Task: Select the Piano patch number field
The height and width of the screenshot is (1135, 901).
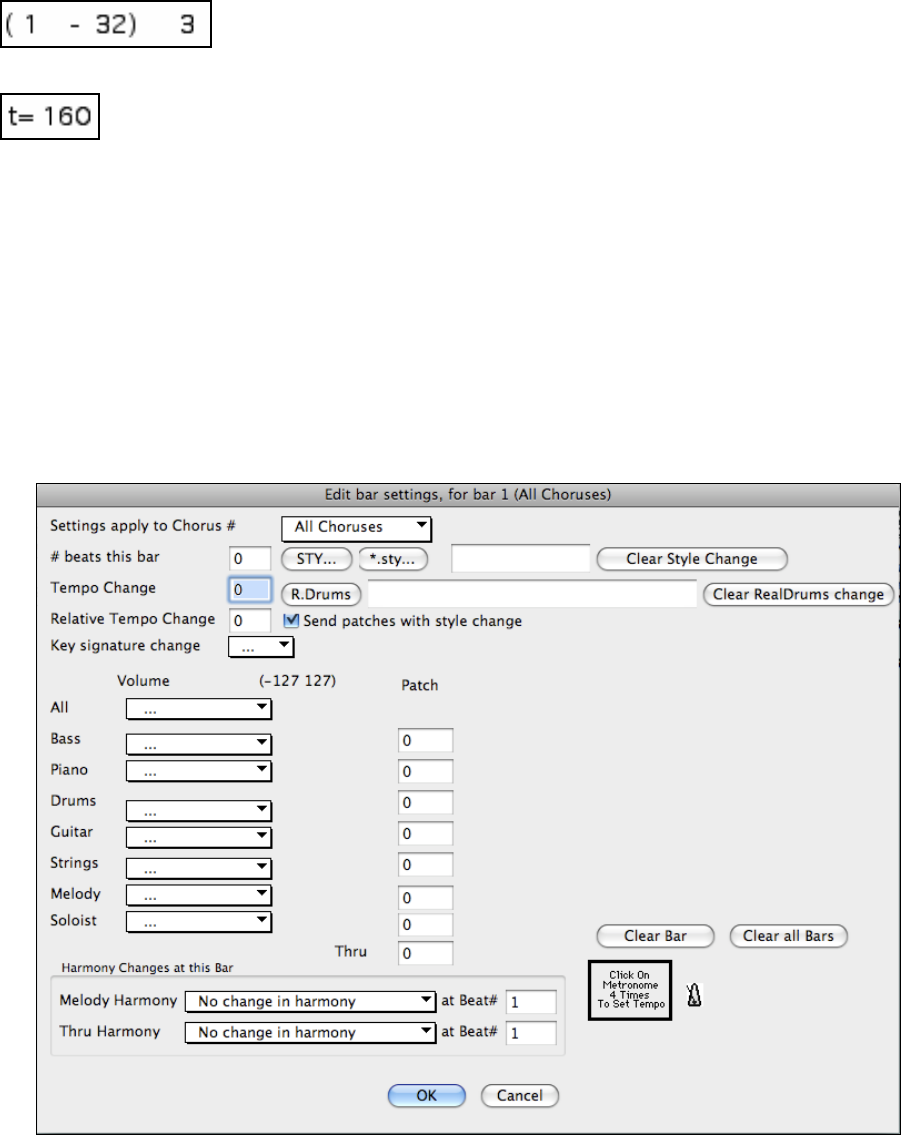Action: (x=425, y=772)
